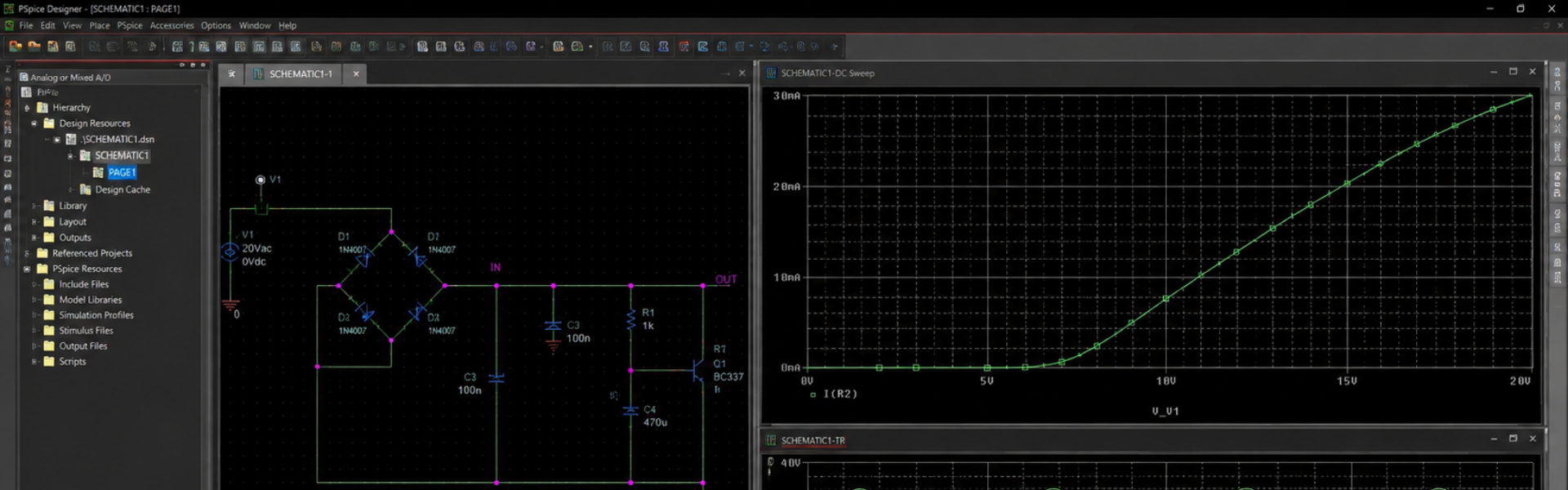Expand the Simulation Profiles folder

(34, 315)
